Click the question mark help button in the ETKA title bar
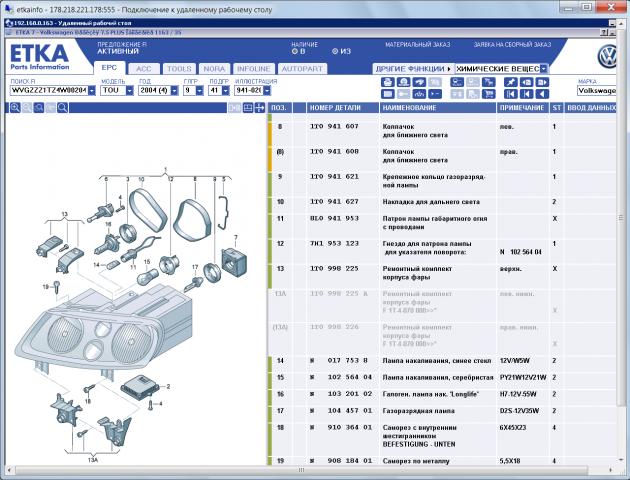 point(604,32)
